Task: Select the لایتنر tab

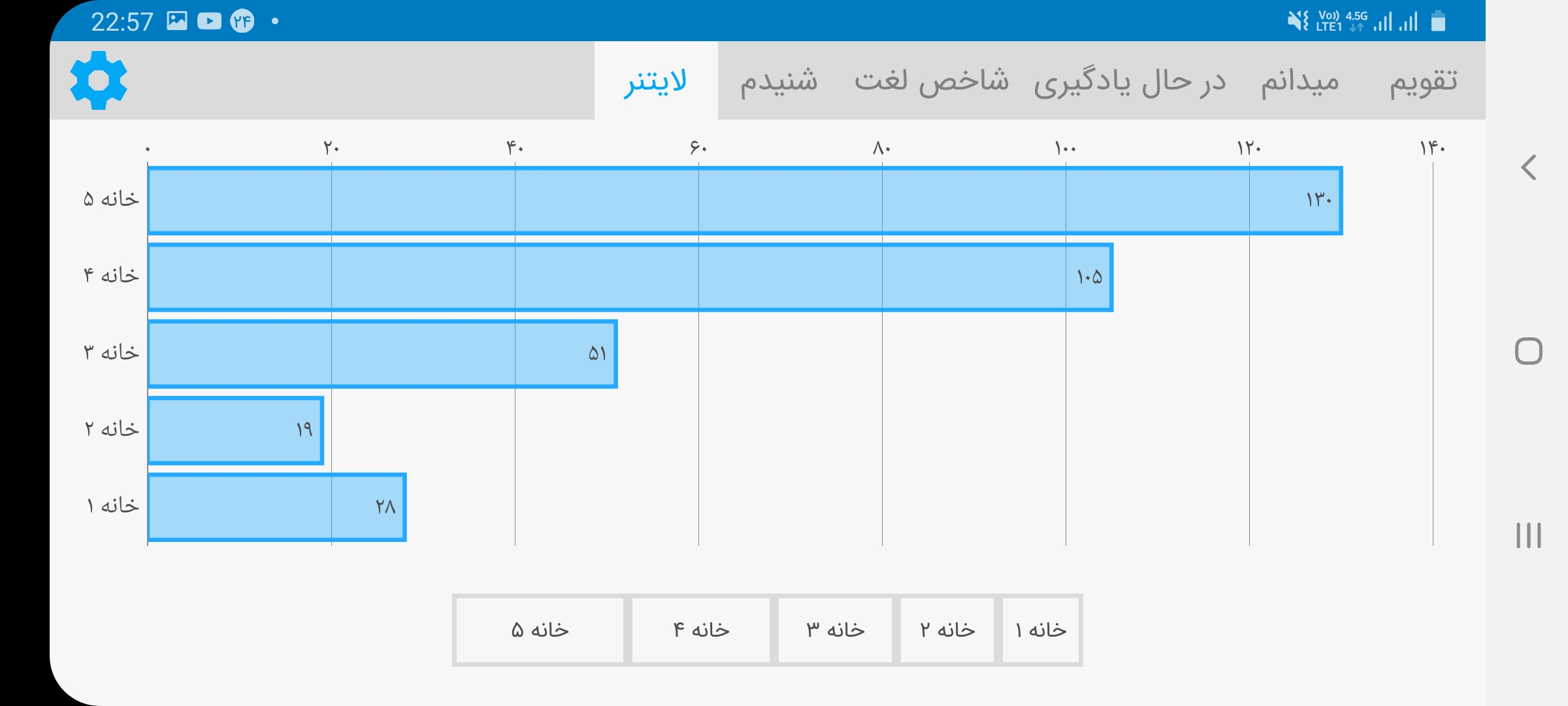Action: [x=655, y=81]
